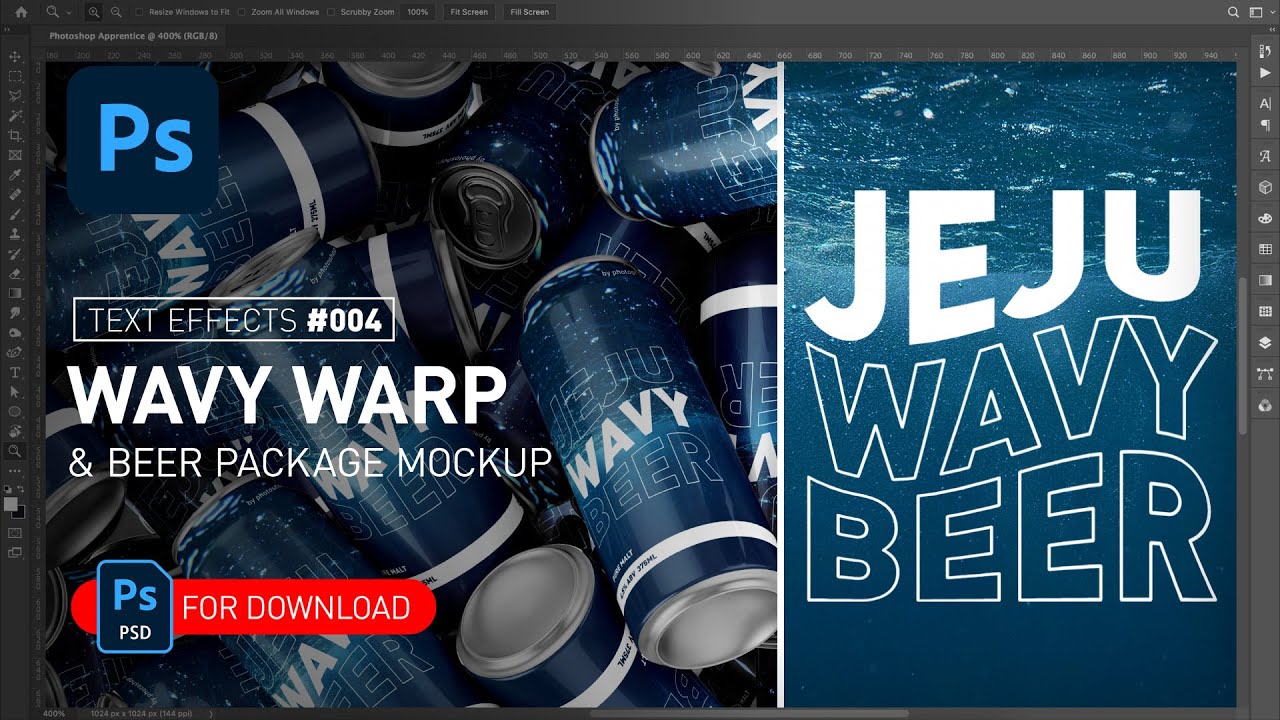Open the Channels panel icon
Viewport: 1280px width, 720px height.
1265,404
